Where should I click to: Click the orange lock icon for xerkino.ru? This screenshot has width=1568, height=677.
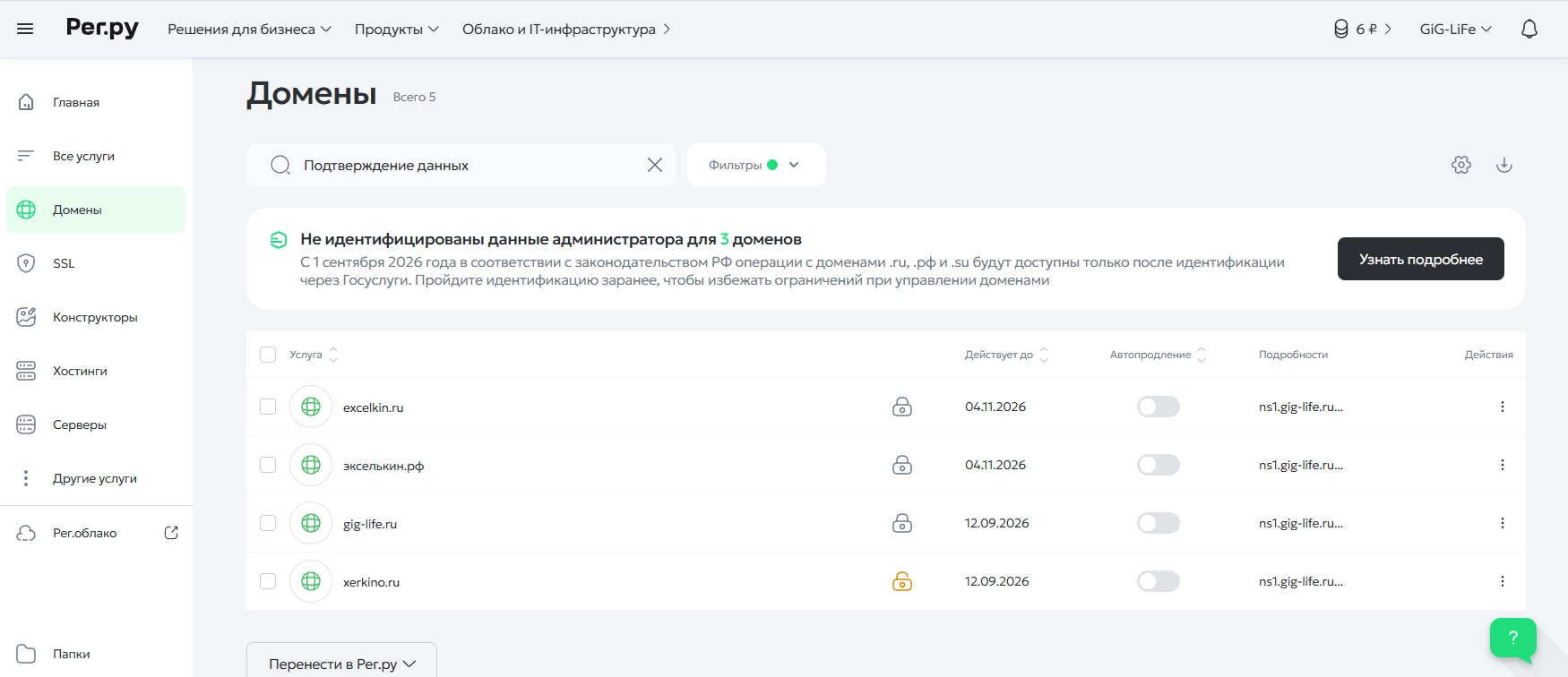tap(902, 581)
